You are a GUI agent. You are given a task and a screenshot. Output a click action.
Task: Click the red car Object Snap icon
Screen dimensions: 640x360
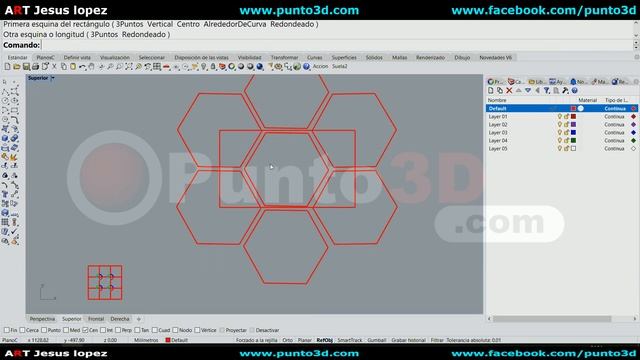click(x=167, y=67)
